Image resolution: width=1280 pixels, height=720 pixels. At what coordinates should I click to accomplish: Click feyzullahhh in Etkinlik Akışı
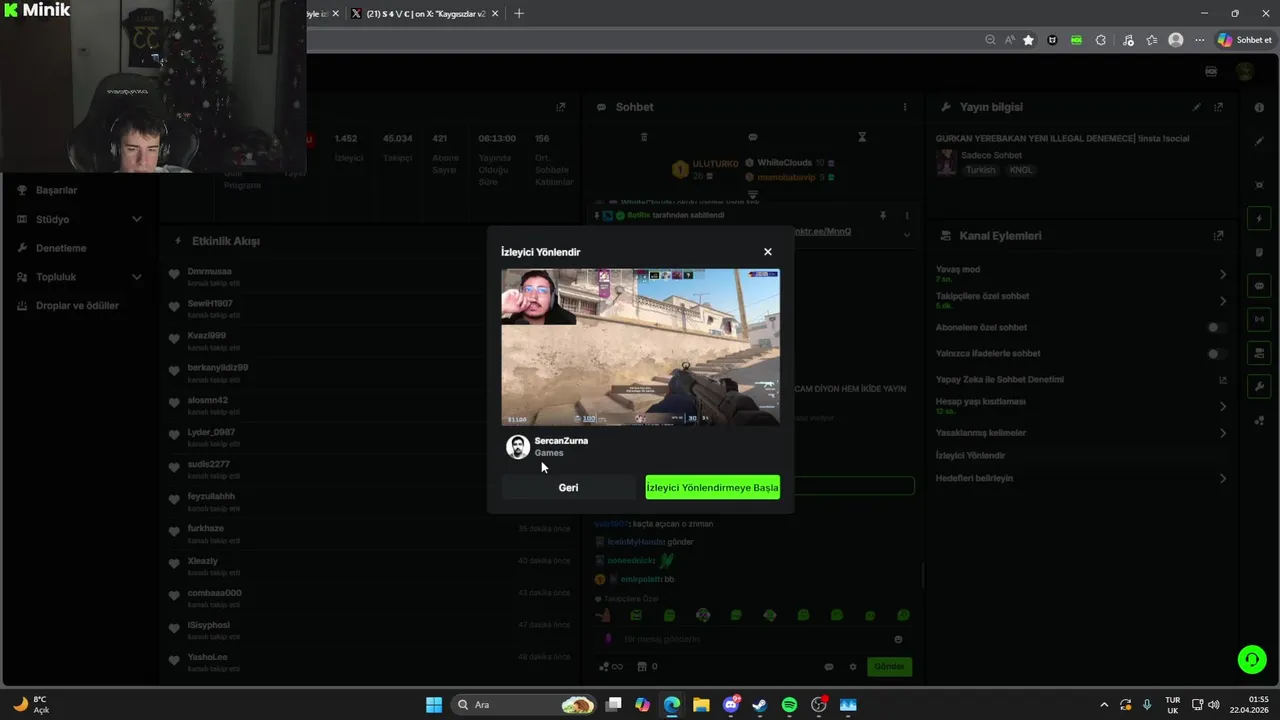[211, 497]
